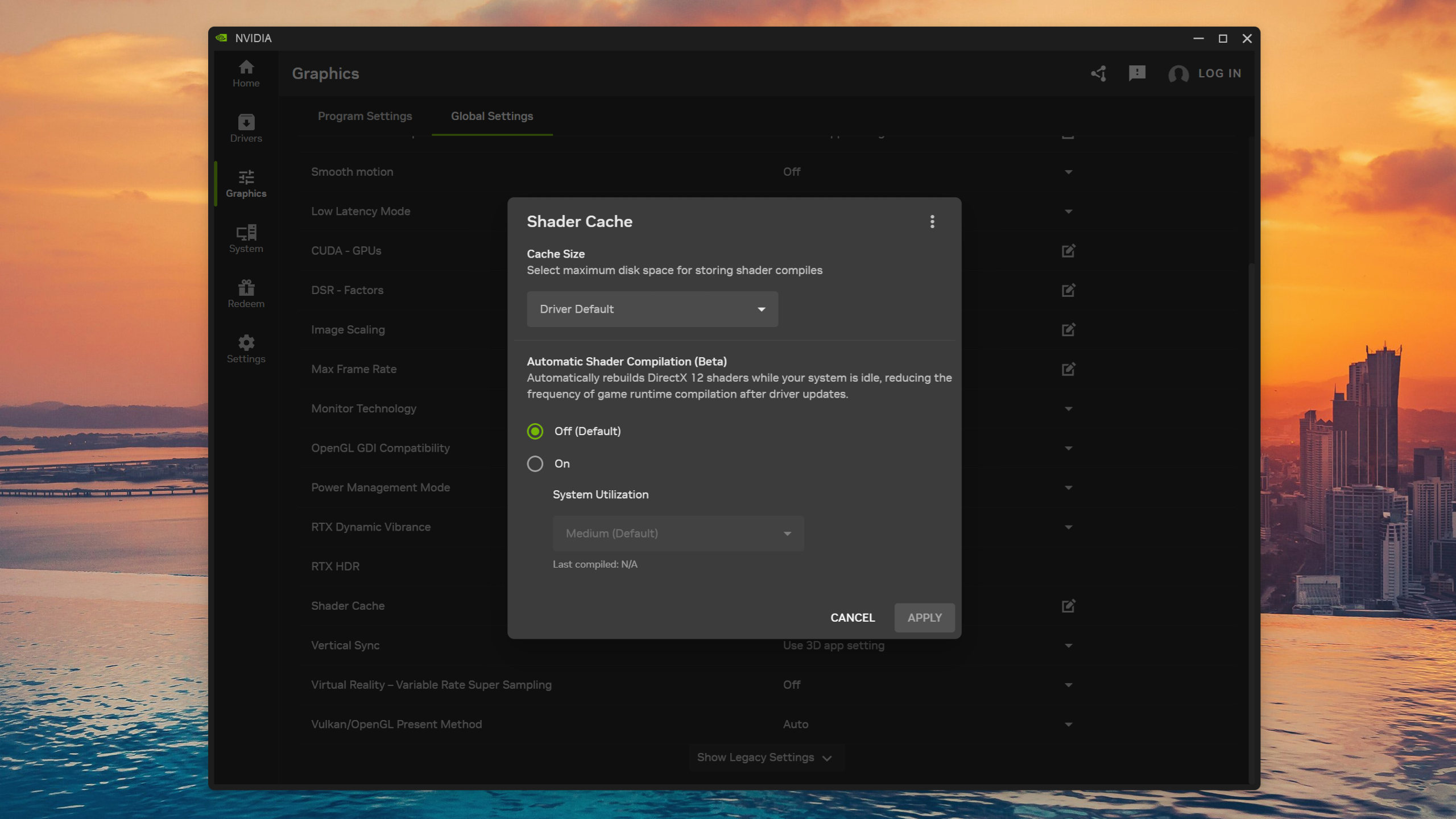Open the Cache Size Driver Default dropdown
The height and width of the screenshot is (819, 1456).
pos(652,309)
